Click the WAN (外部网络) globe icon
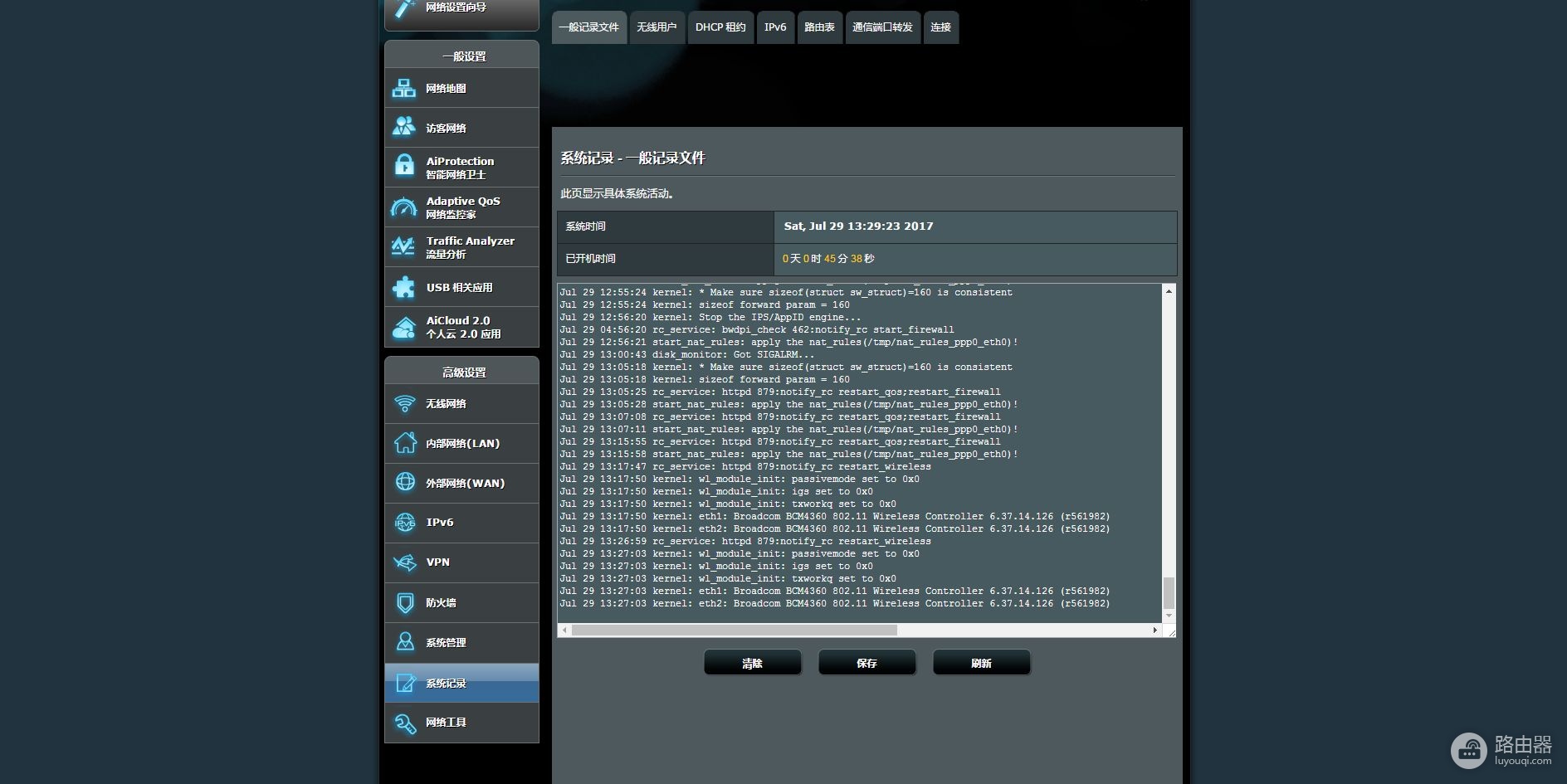This screenshot has width=1567, height=784. (x=404, y=482)
